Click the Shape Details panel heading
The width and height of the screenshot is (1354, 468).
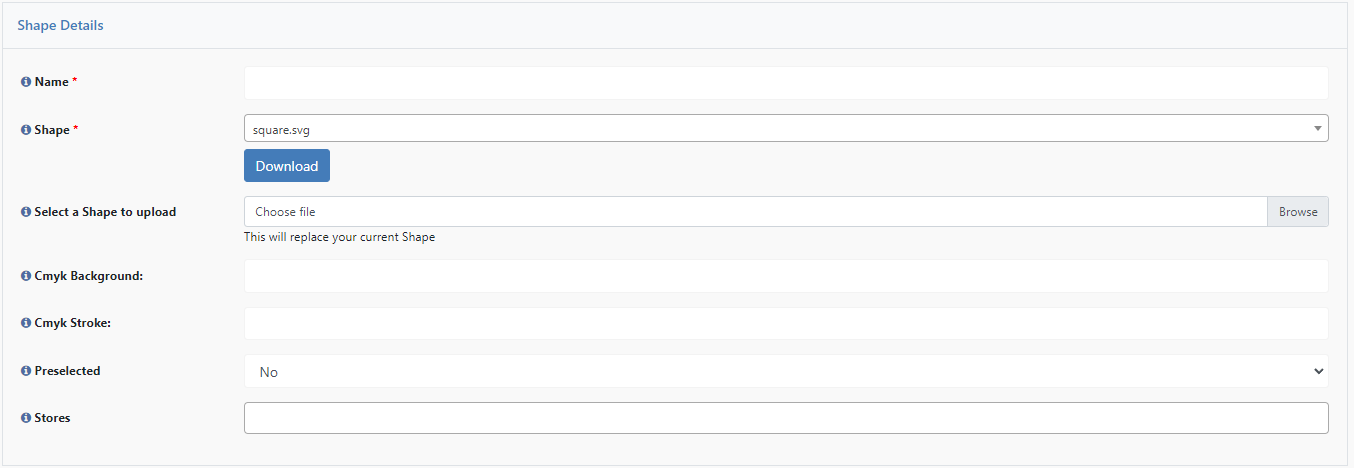[60, 25]
